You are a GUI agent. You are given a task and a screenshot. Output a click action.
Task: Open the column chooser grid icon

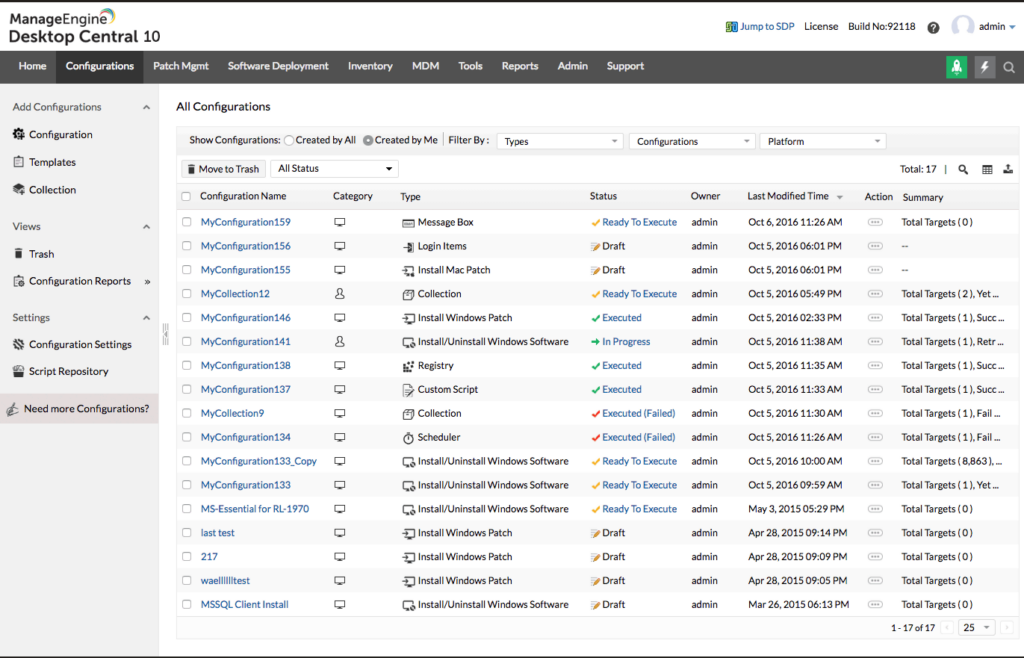(986, 171)
